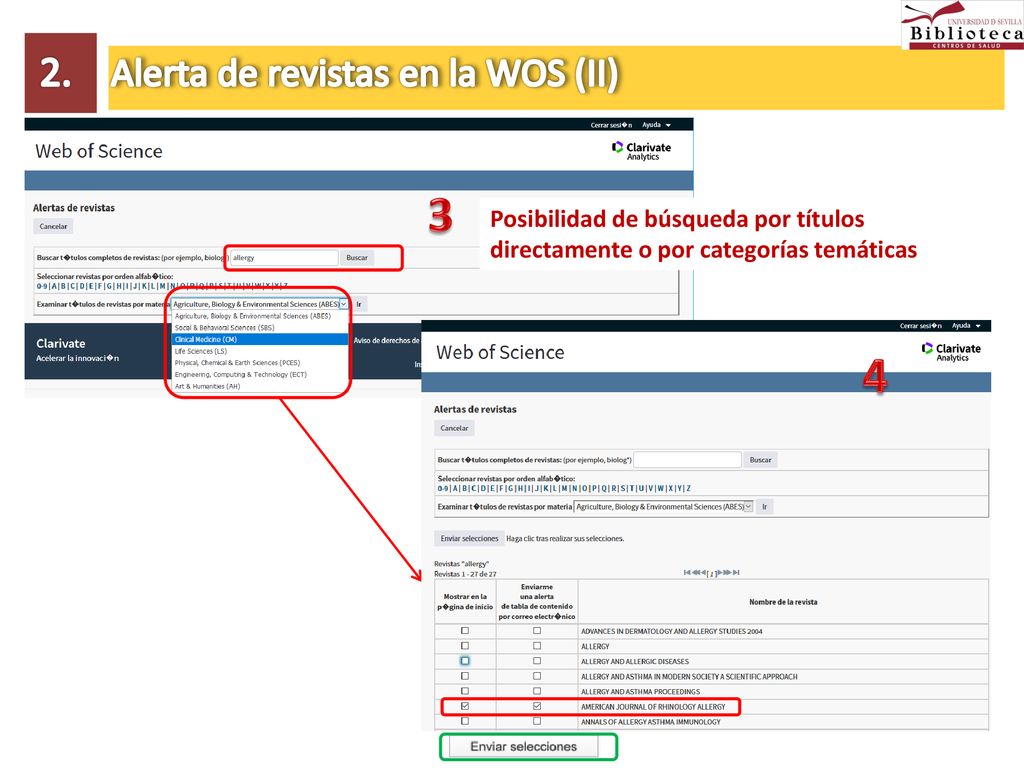Image resolution: width=1024 pixels, height=768 pixels.
Task: Expand the Ayuda menu in back window
Action: coord(656,125)
